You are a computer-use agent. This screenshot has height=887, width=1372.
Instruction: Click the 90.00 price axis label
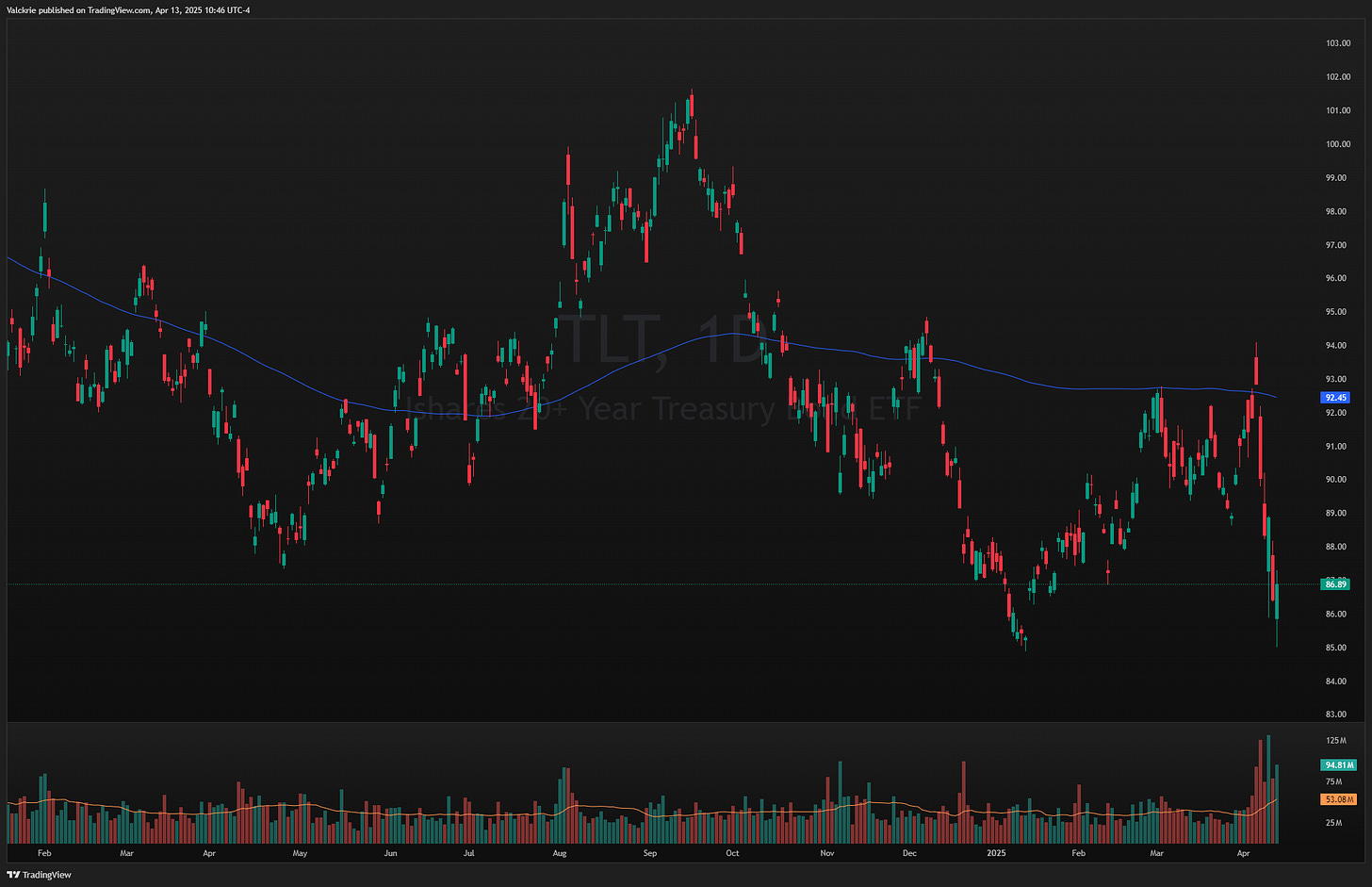point(1336,480)
